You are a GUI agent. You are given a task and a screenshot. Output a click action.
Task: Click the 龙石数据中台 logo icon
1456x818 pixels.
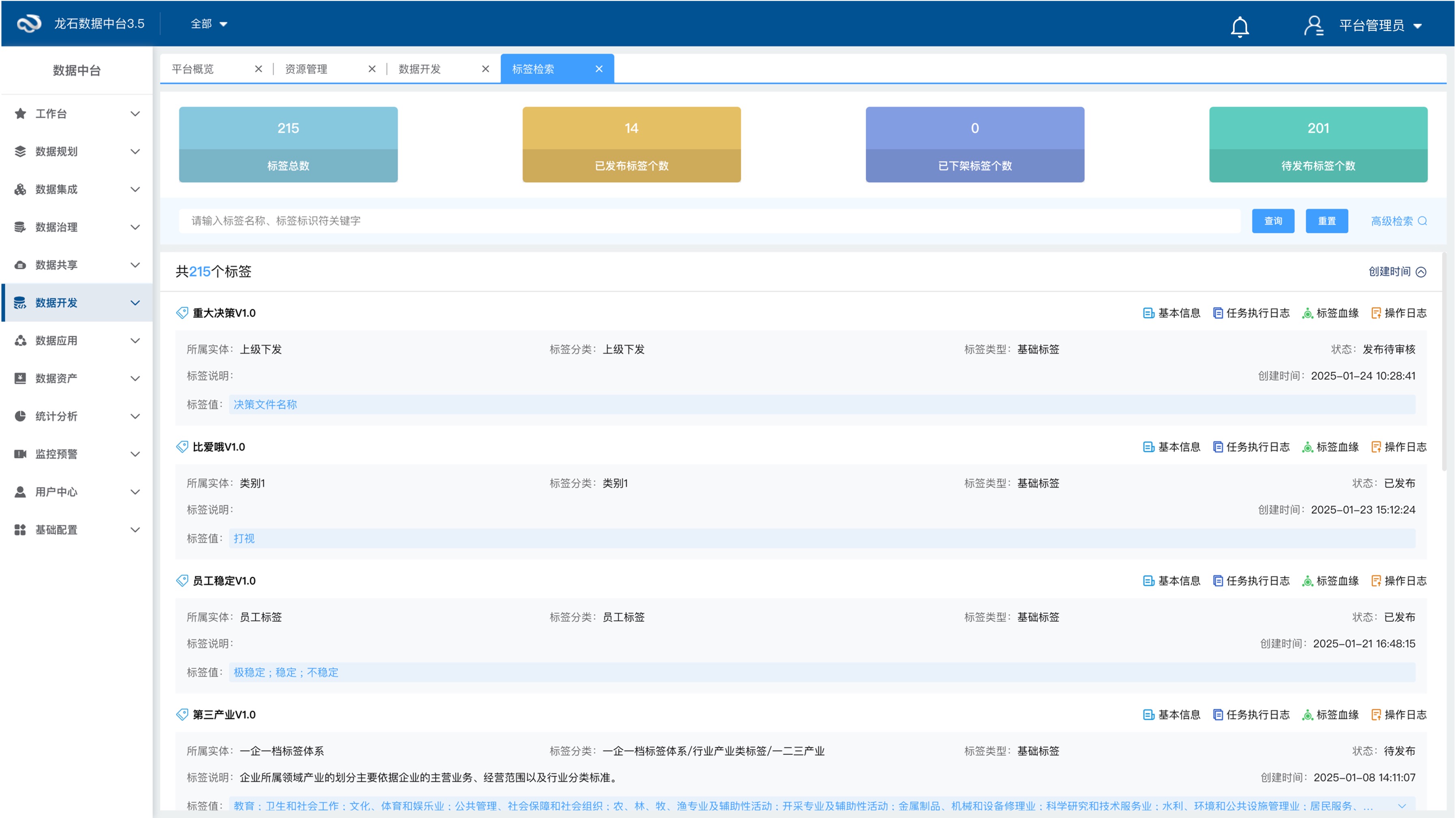tap(29, 23)
